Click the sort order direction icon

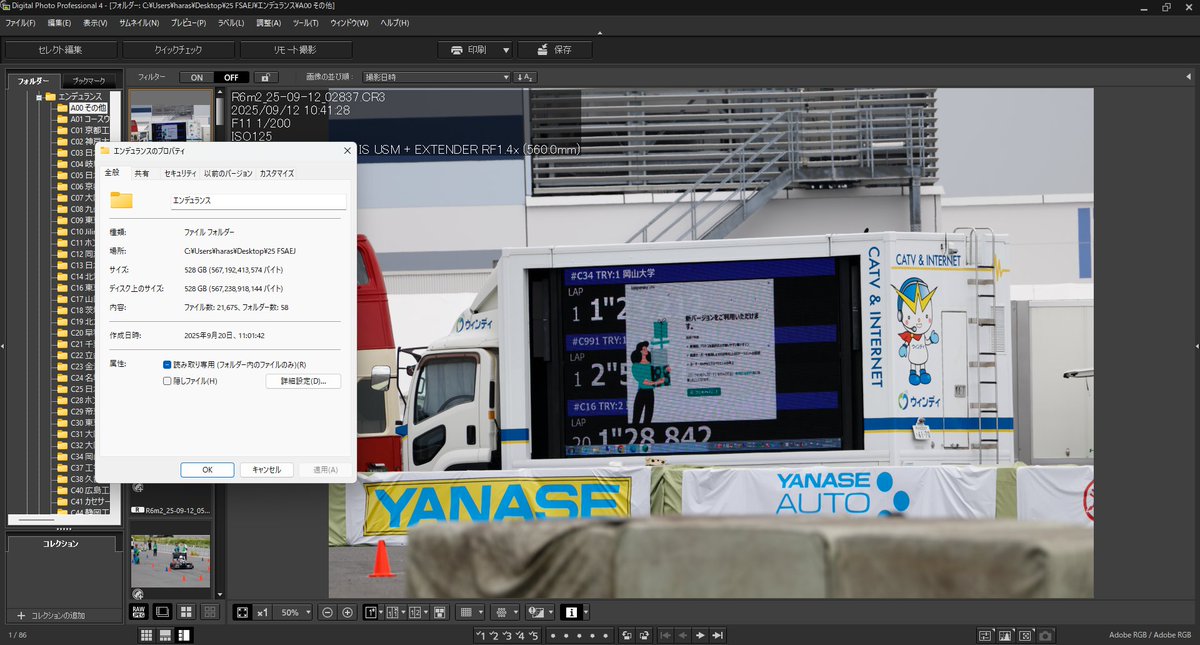[526, 77]
